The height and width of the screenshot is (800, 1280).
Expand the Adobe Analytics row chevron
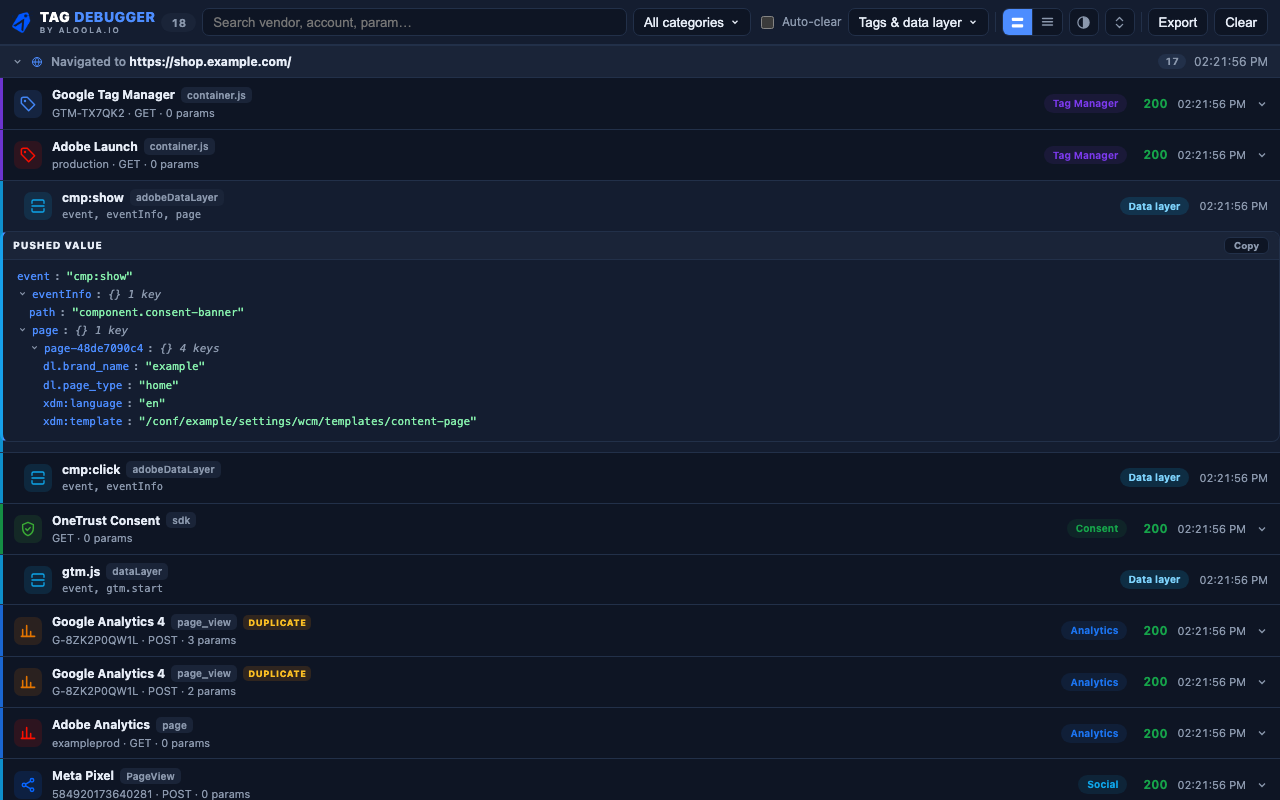click(x=1262, y=733)
